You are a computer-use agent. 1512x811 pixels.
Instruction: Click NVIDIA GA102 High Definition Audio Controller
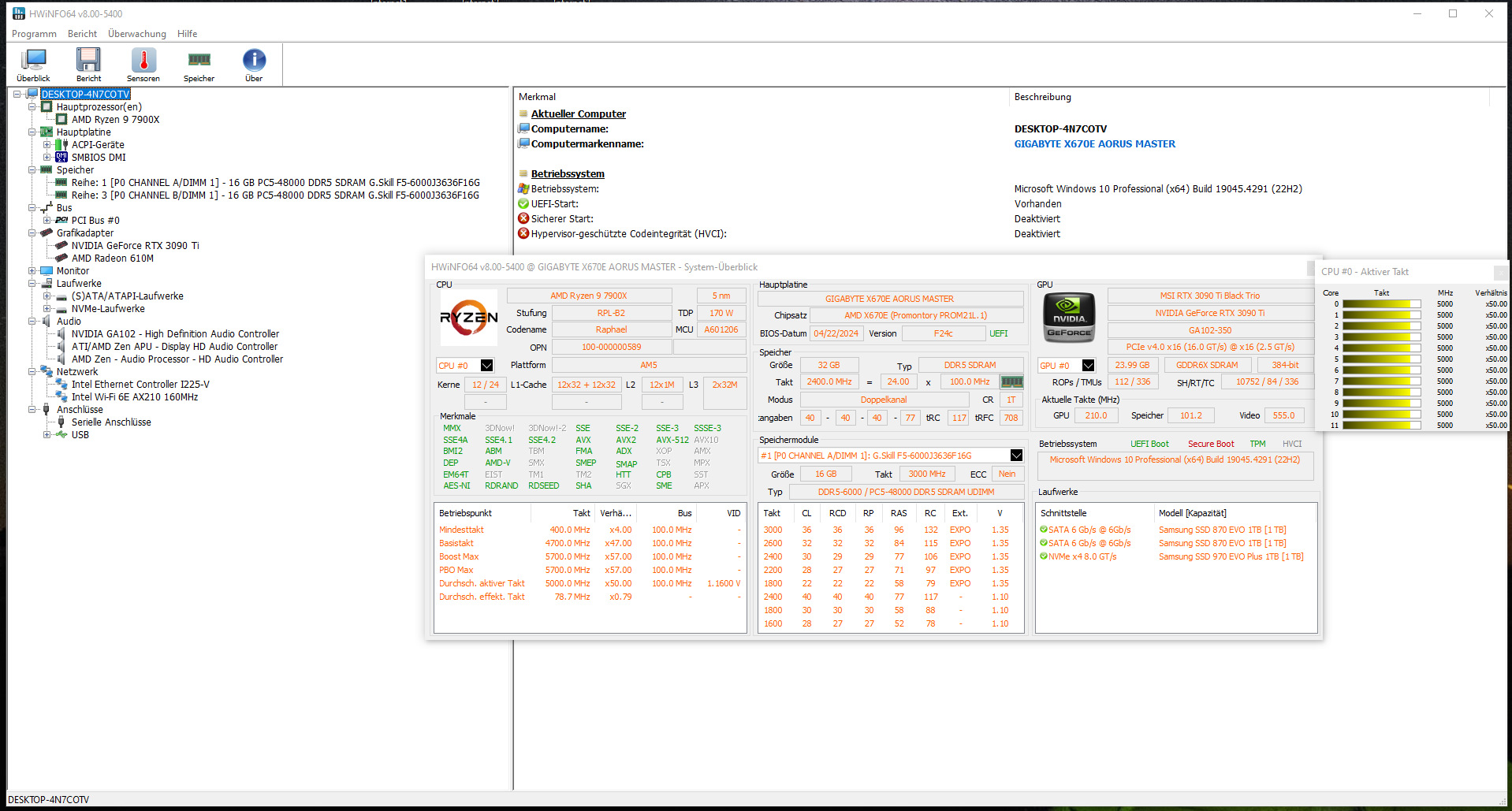(175, 333)
